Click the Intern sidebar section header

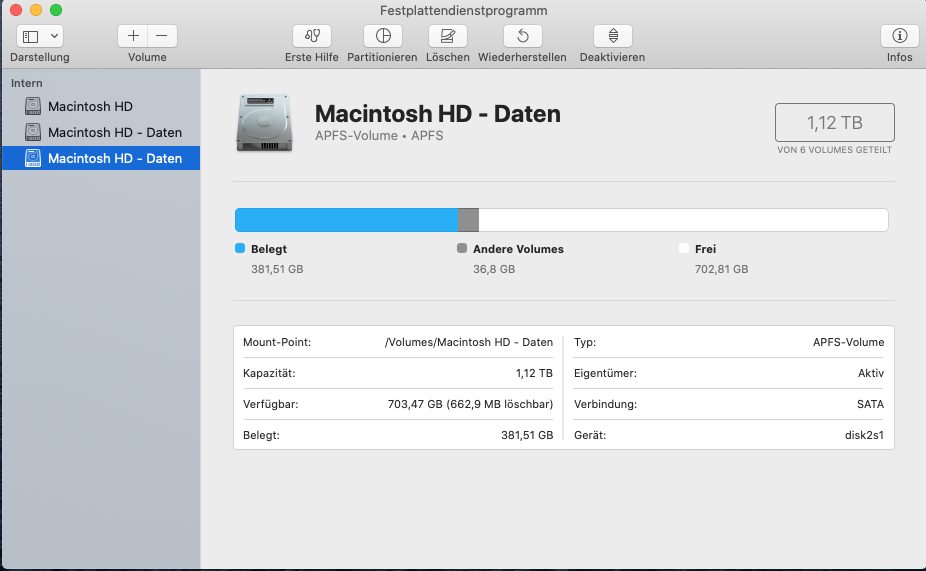pyautogui.click(x=27, y=83)
